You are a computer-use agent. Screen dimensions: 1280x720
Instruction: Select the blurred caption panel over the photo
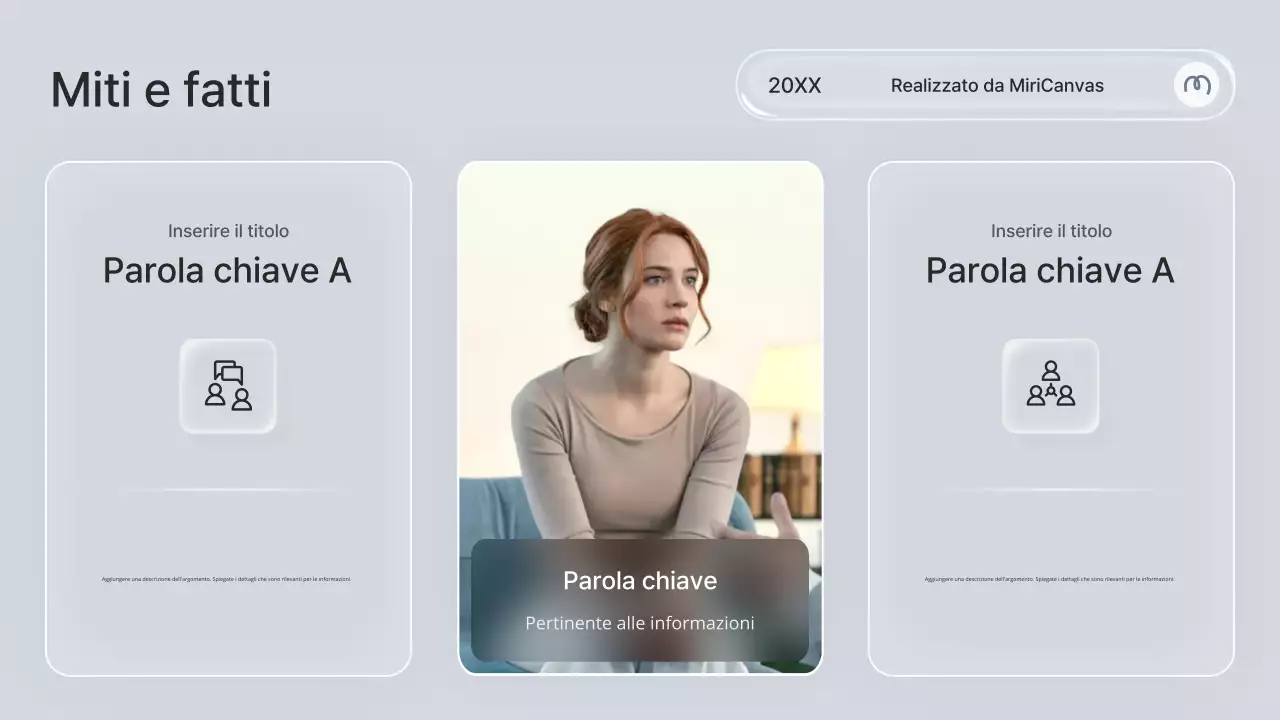pyautogui.click(x=500, y=600)
